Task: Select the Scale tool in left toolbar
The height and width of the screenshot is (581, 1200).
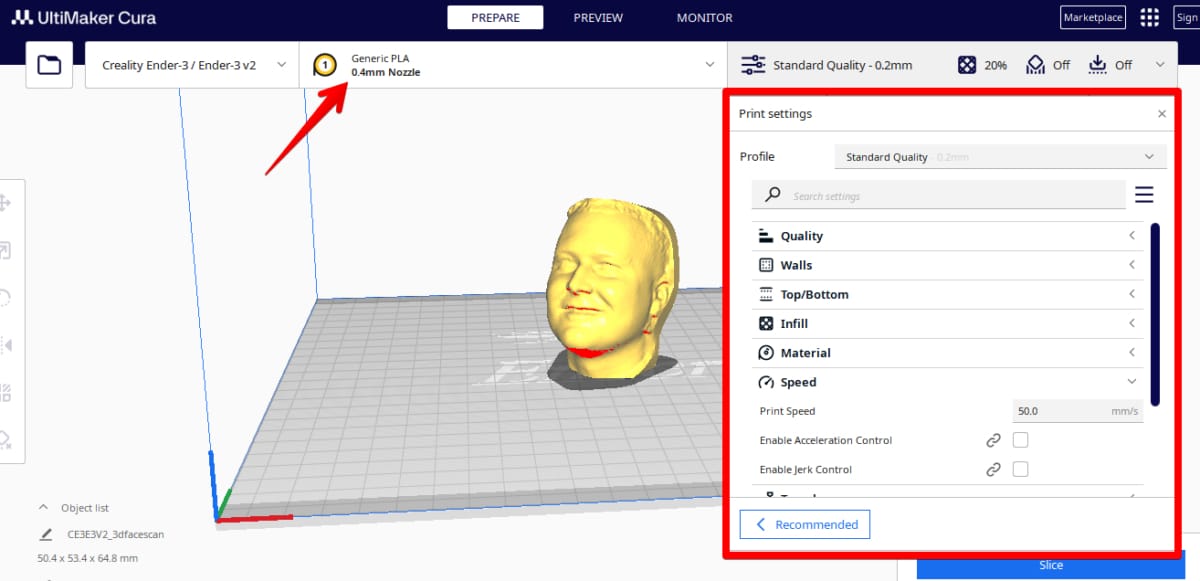Action: tap(5, 251)
